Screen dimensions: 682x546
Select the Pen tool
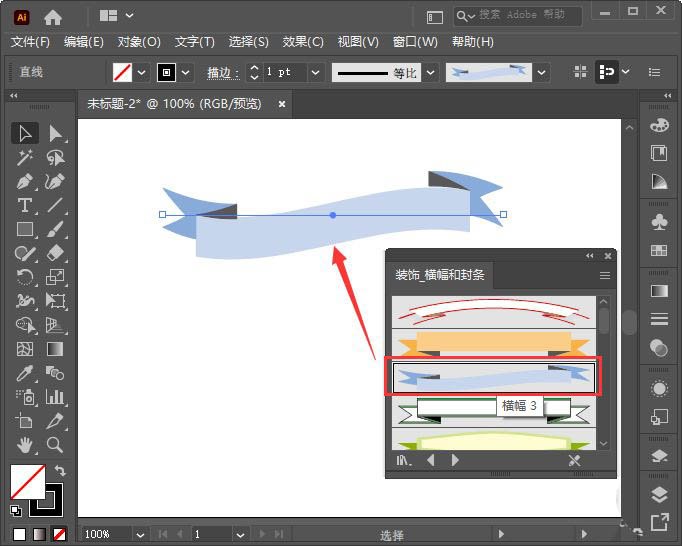25,181
